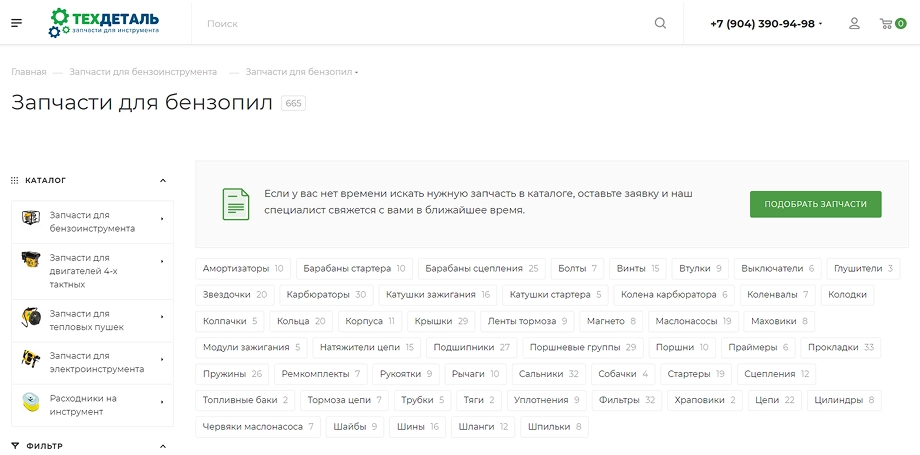This screenshot has width=920, height=455.
Task: Click the power tool category icon
Action: pos(31,358)
